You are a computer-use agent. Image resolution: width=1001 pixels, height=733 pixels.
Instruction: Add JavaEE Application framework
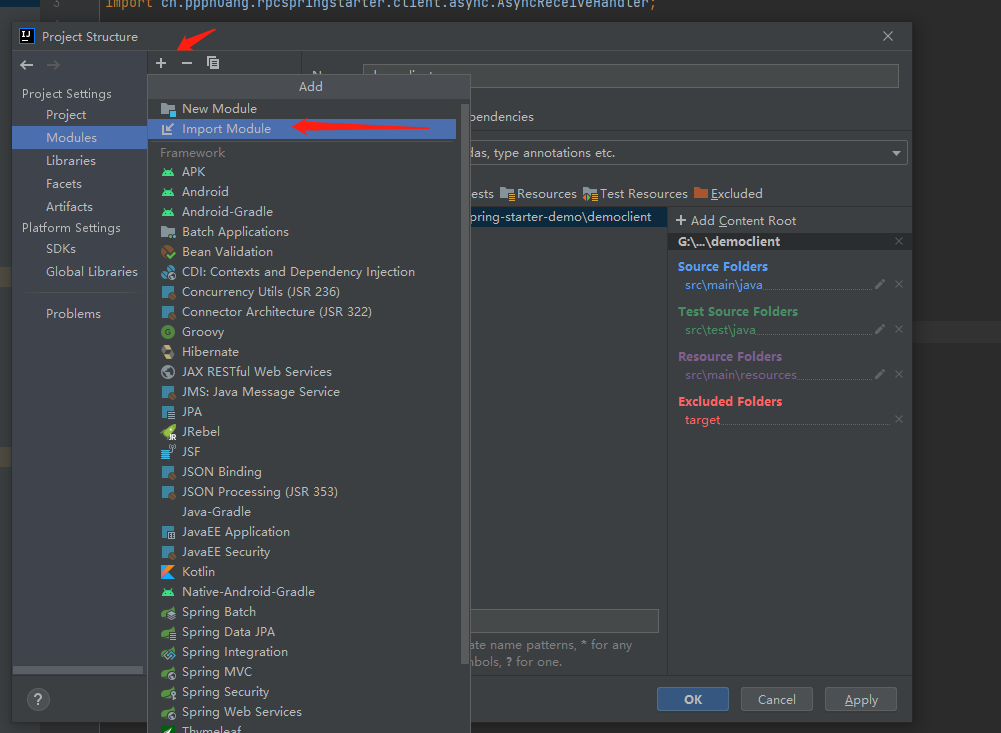point(302,532)
